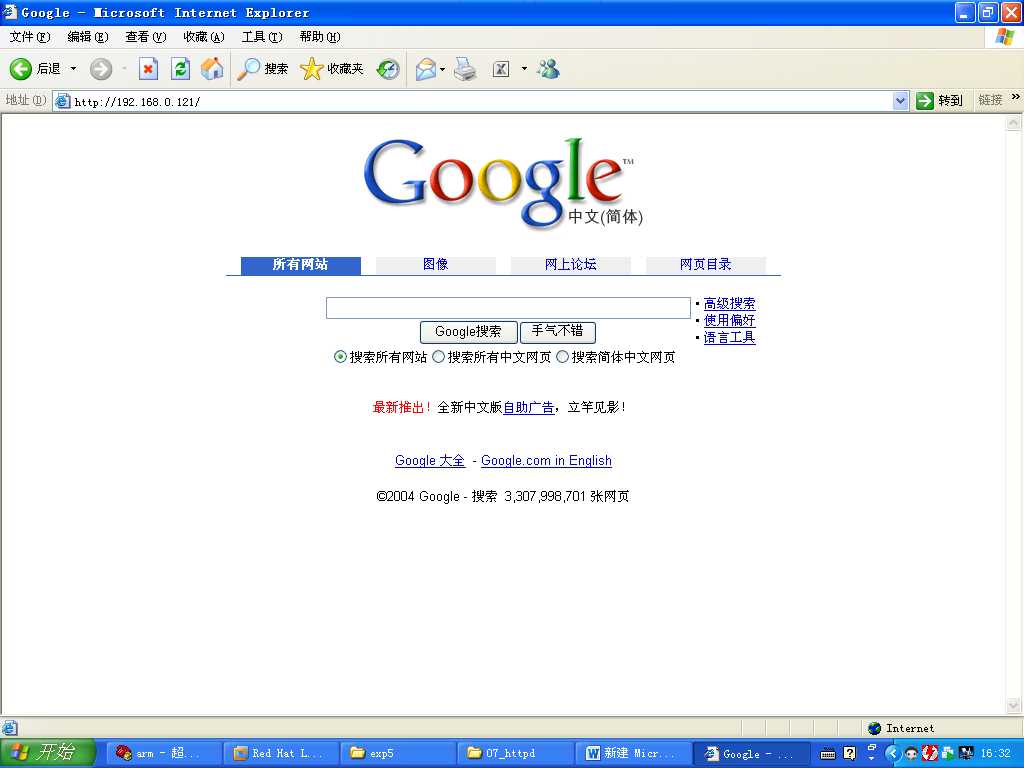Open the 收藏(A) menu

pyautogui.click(x=204, y=37)
